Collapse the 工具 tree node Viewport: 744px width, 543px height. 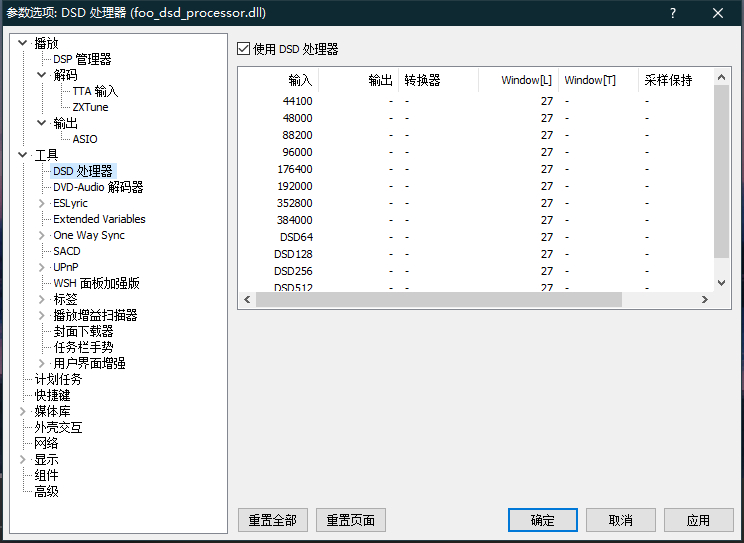pyautogui.click(x=22, y=154)
